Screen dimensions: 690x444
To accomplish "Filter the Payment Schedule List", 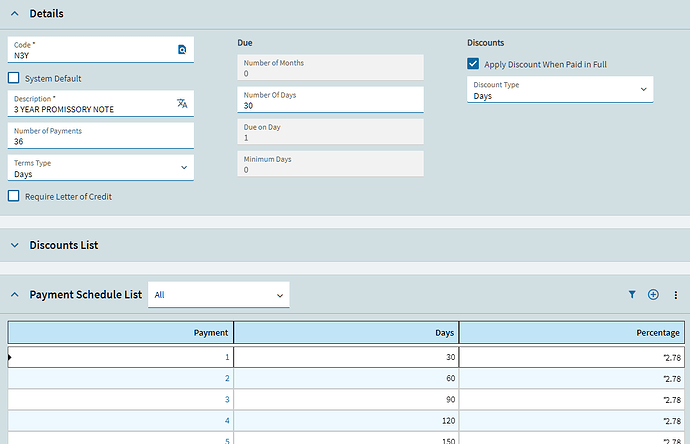I will (x=632, y=294).
